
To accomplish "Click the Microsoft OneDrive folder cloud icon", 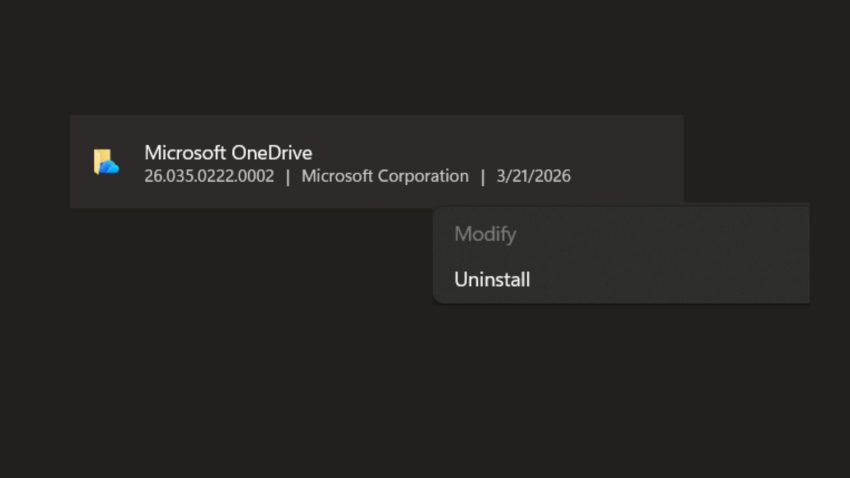I will (106, 162).
